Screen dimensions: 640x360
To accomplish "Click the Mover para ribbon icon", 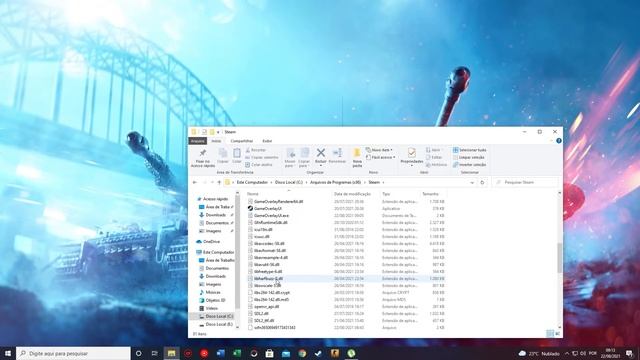I will (x=290, y=153).
